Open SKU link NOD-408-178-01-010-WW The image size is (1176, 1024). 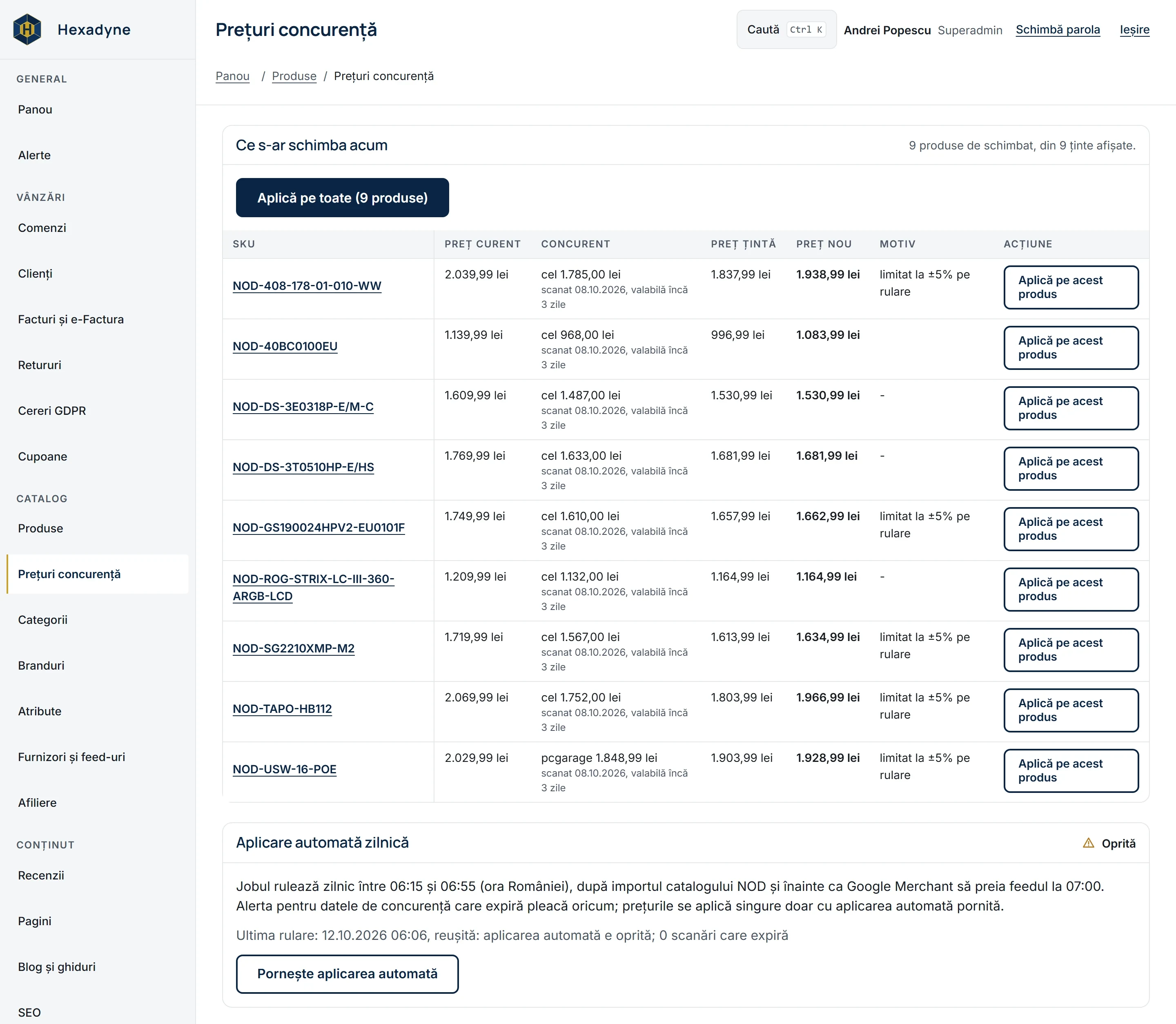307,286
